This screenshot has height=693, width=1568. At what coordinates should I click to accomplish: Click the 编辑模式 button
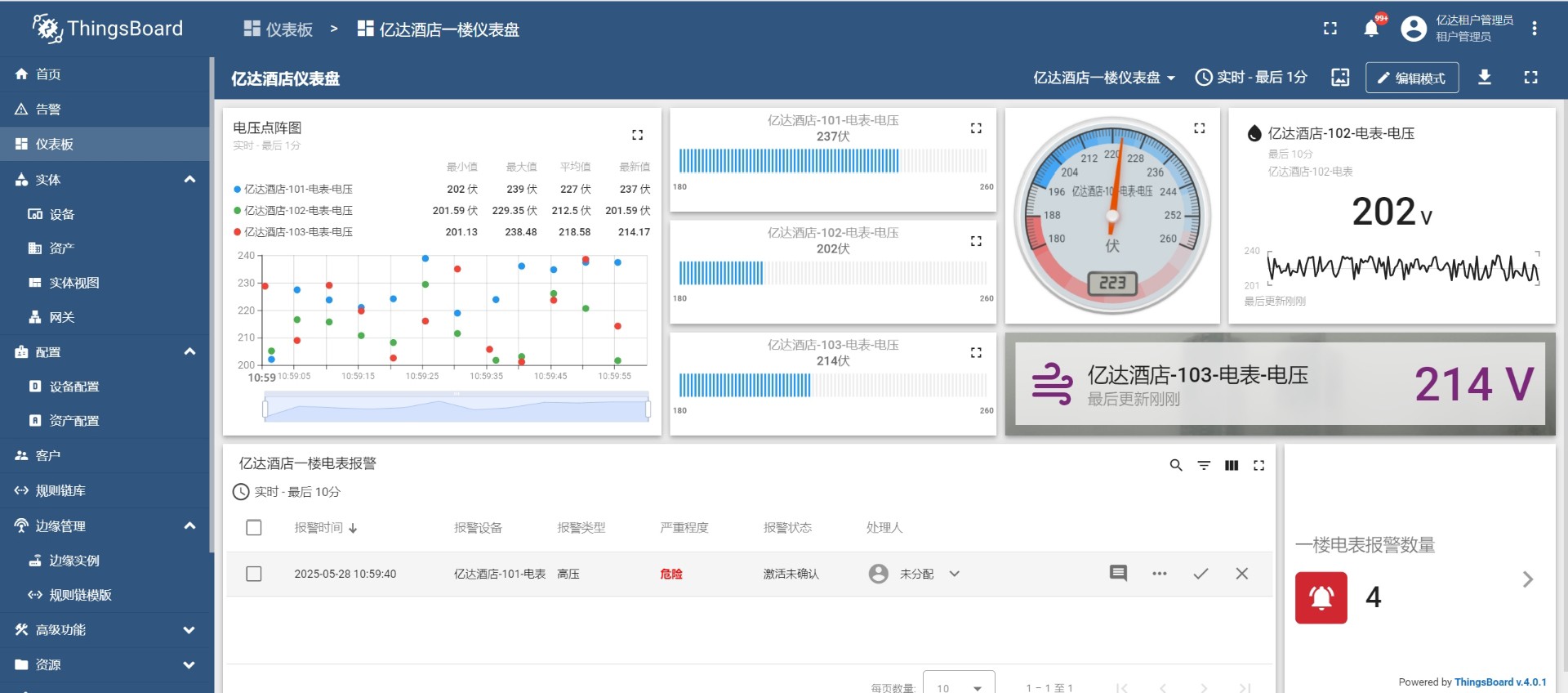(1411, 78)
